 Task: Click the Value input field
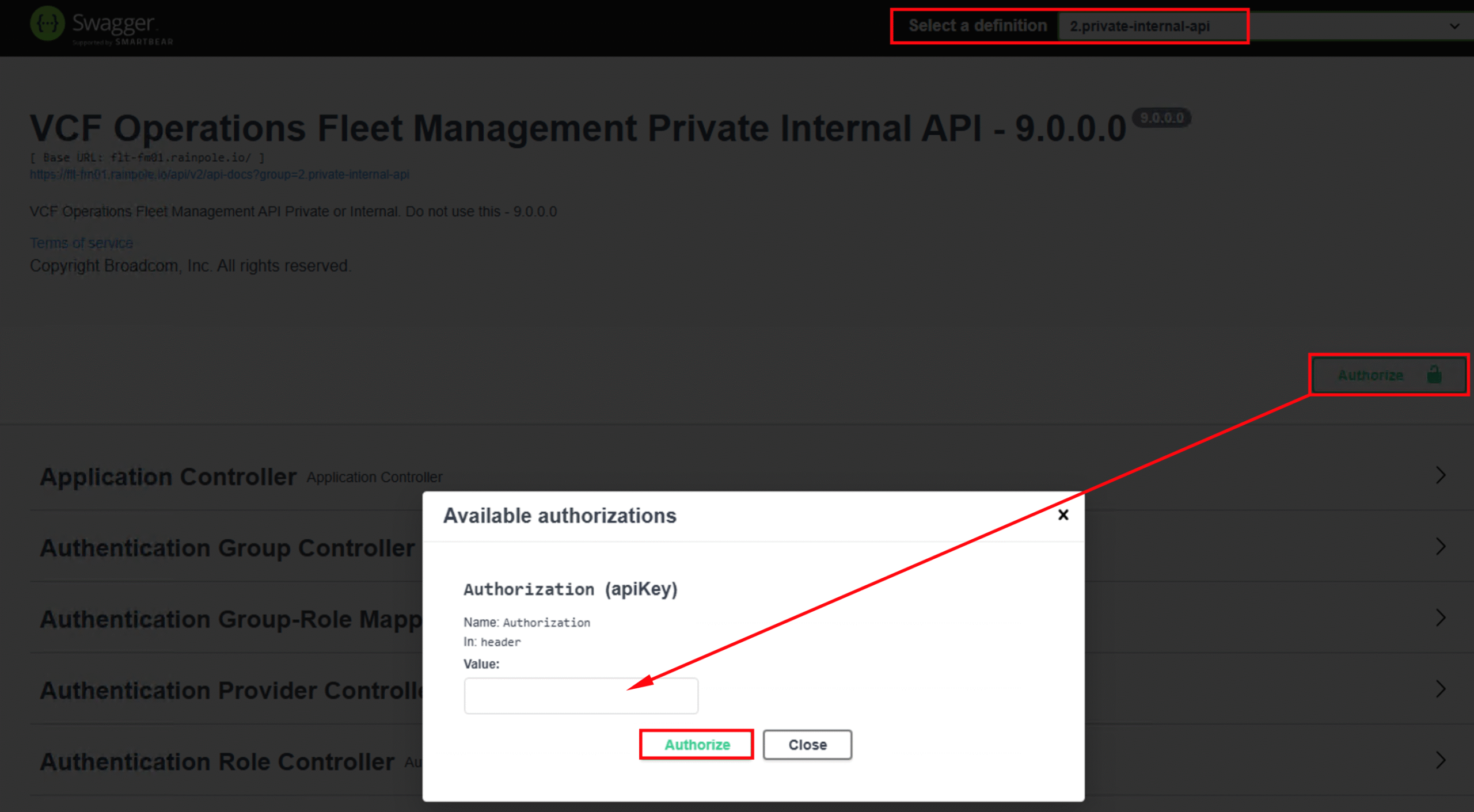[x=580, y=696]
